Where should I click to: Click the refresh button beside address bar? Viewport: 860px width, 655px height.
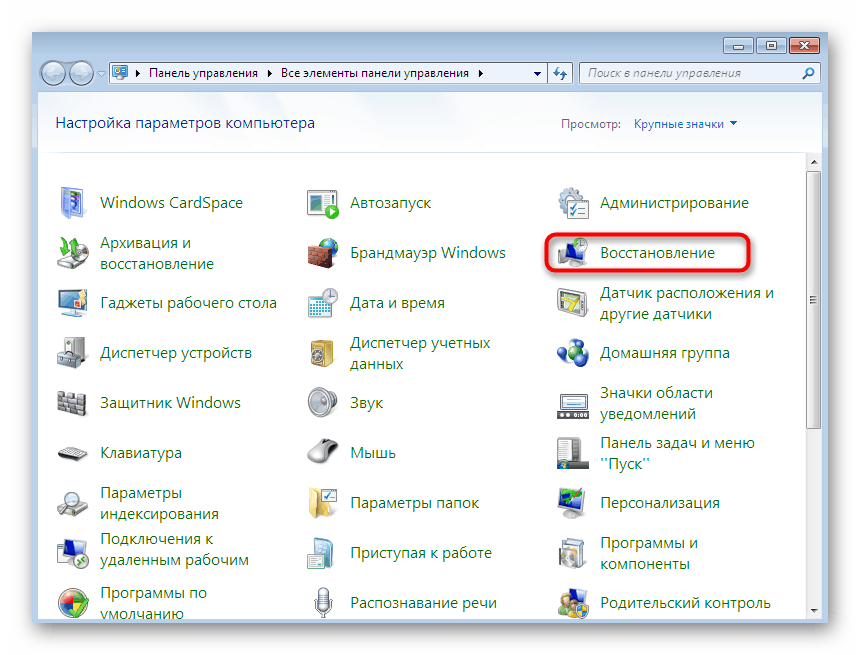point(560,74)
